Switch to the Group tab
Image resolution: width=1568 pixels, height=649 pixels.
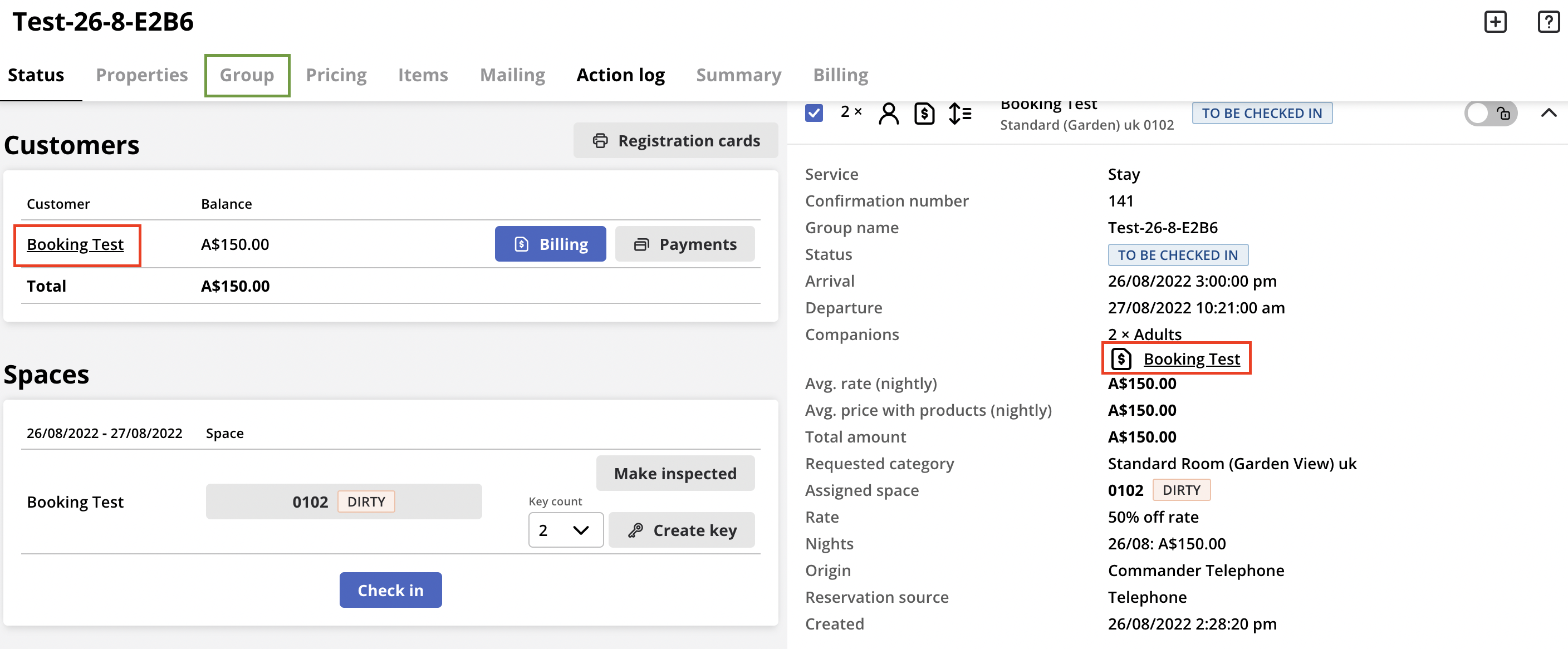tap(247, 76)
